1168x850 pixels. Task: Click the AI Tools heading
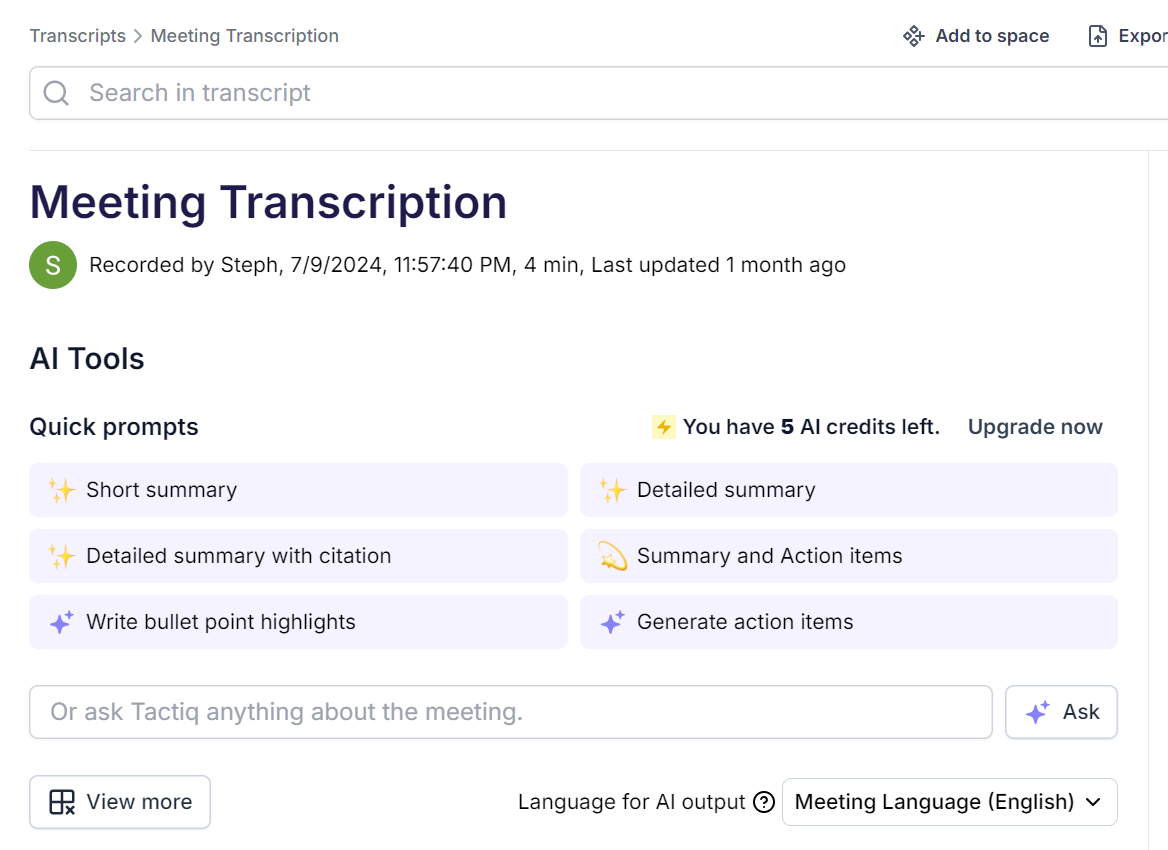(x=86, y=358)
